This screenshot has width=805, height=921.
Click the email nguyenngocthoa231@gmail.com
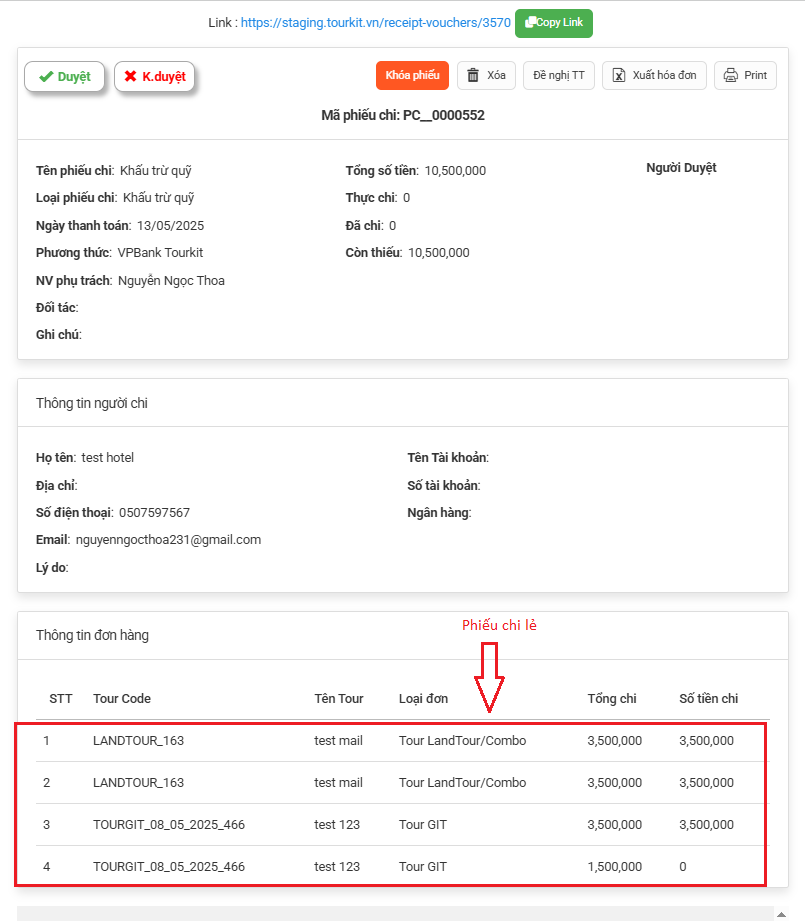click(169, 540)
